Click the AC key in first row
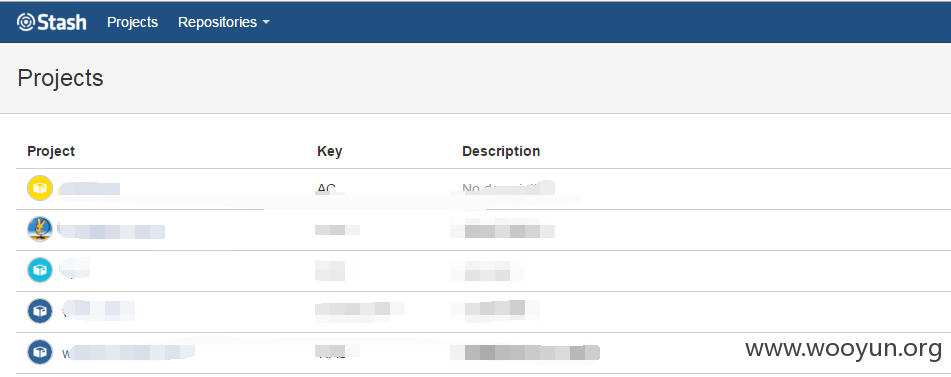 click(x=326, y=188)
